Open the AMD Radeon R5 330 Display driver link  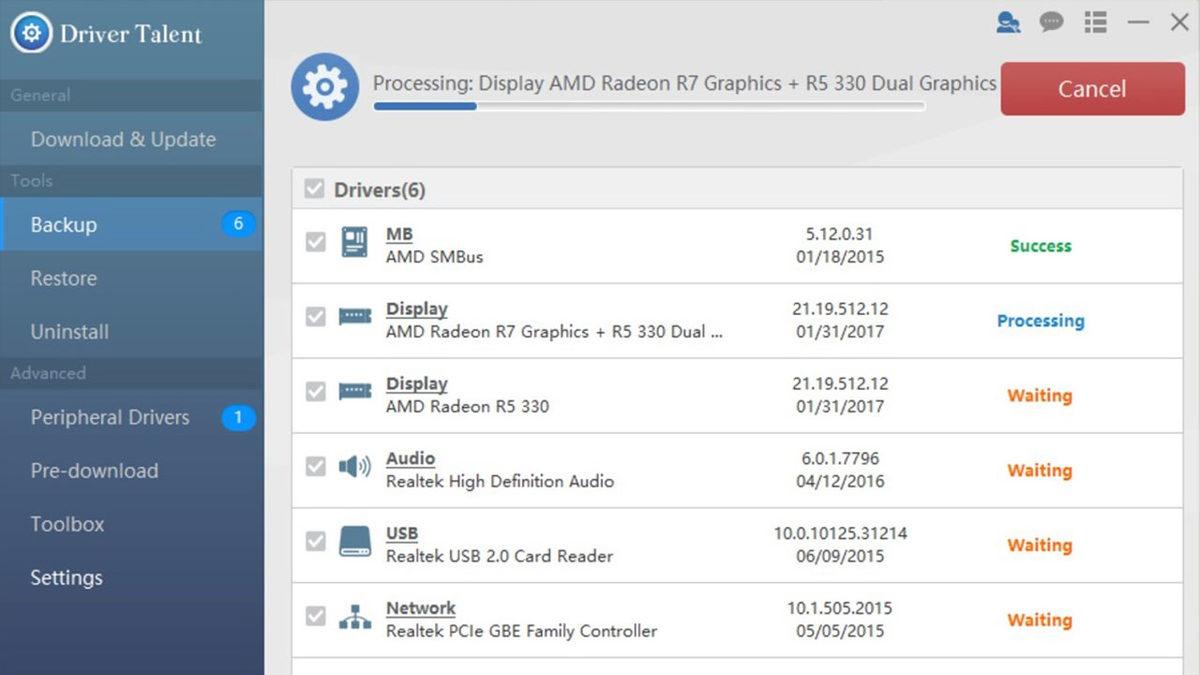pyautogui.click(x=417, y=383)
